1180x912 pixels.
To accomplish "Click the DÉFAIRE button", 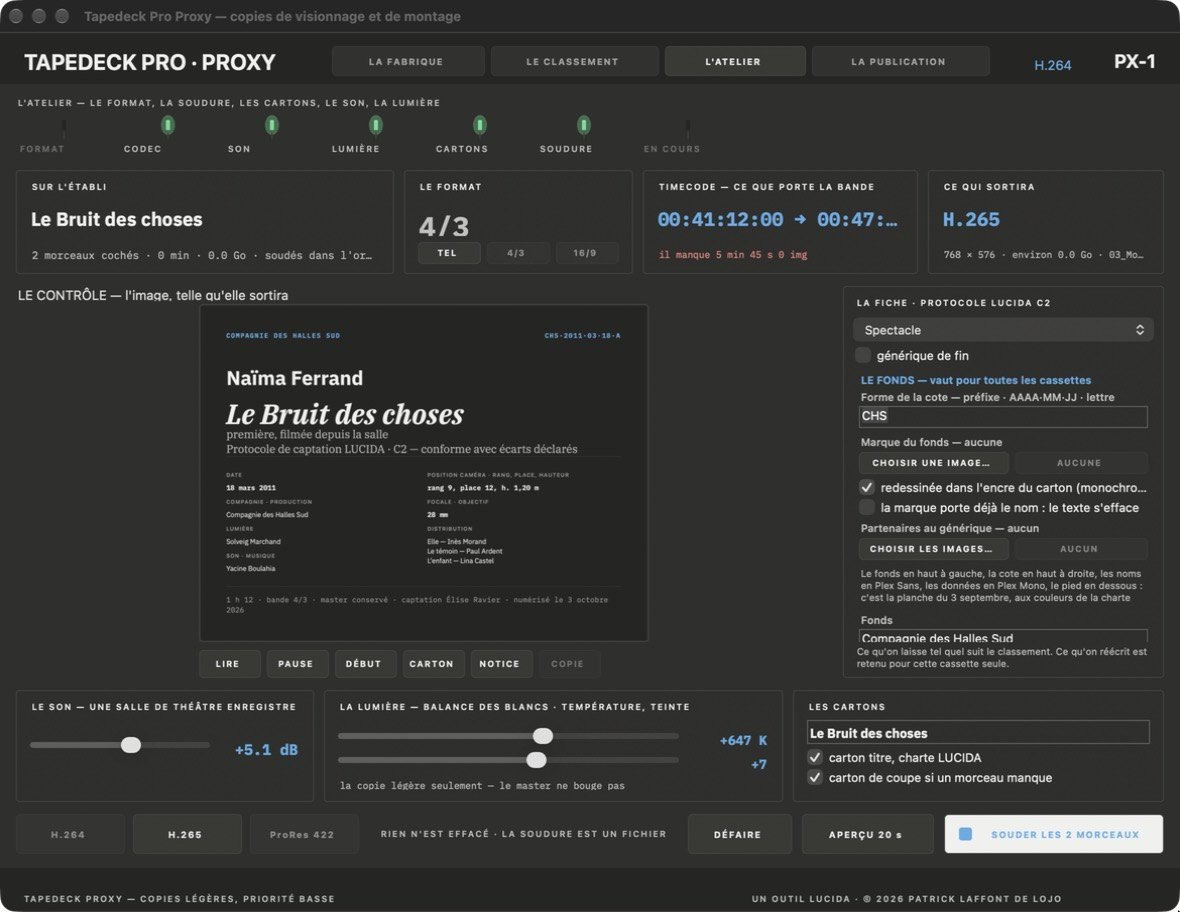I will (738, 834).
